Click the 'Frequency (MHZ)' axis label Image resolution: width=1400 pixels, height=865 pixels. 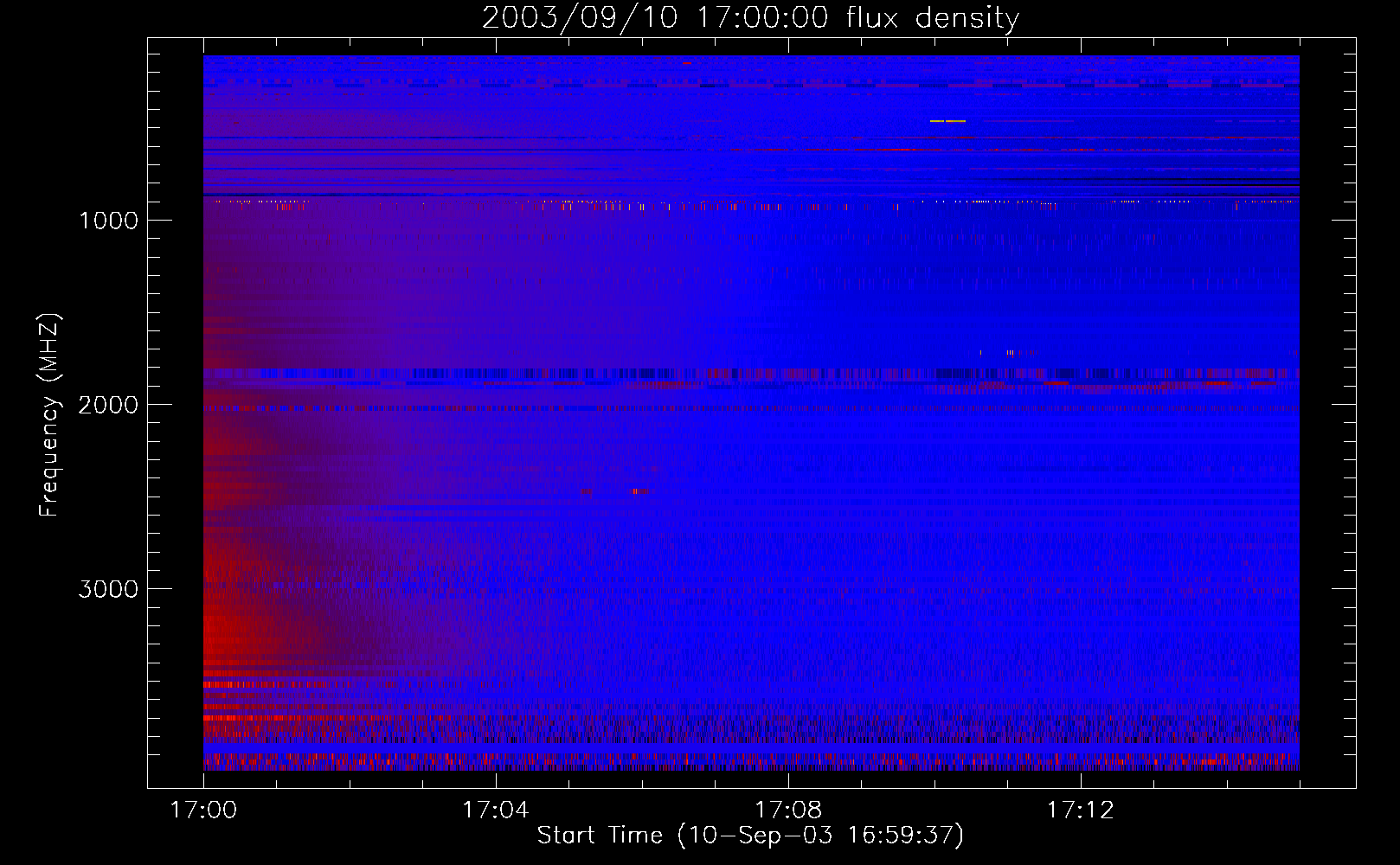click(48, 415)
